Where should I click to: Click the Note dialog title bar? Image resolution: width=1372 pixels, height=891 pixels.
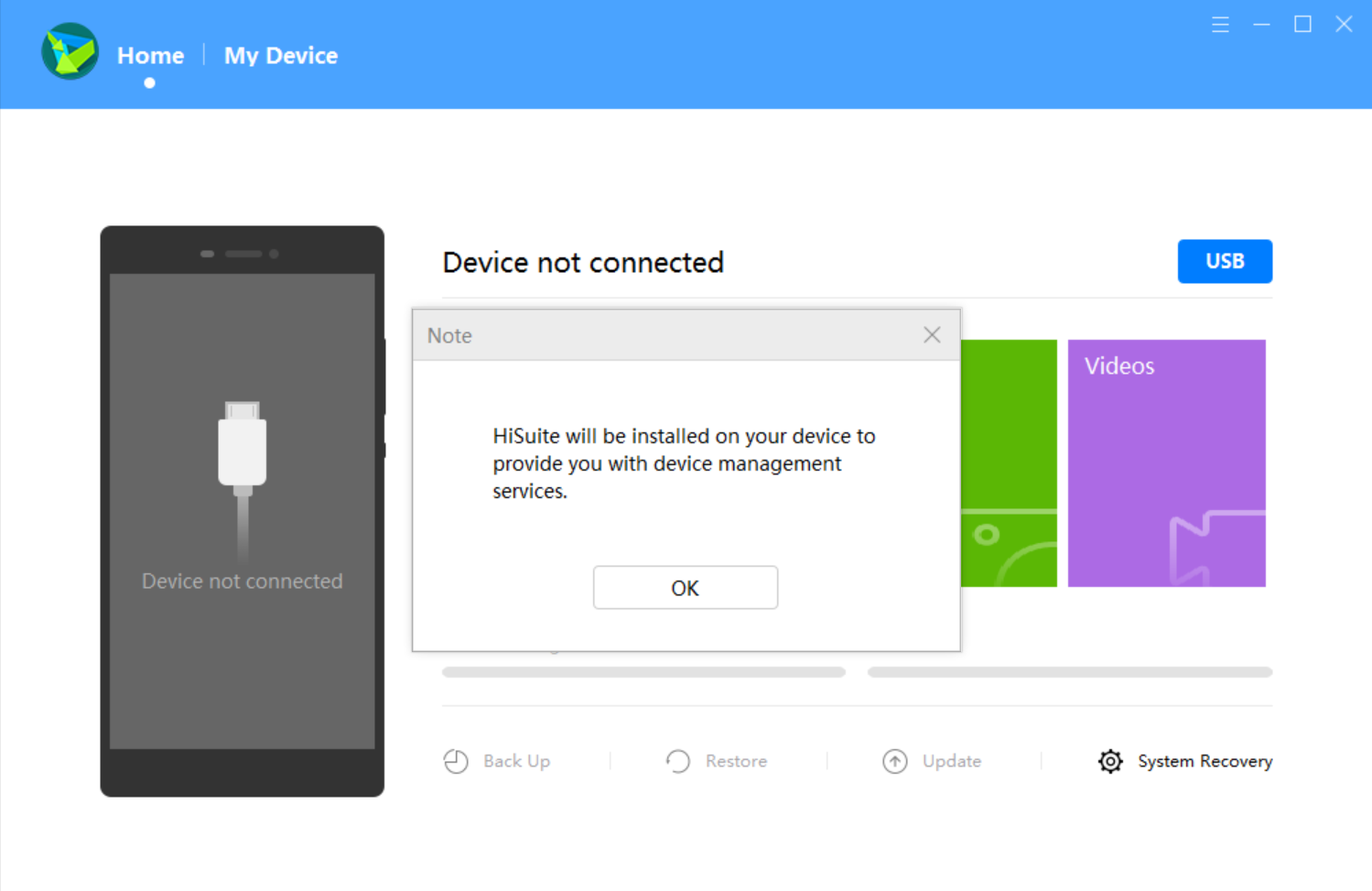pyautogui.click(x=641, y=335)
